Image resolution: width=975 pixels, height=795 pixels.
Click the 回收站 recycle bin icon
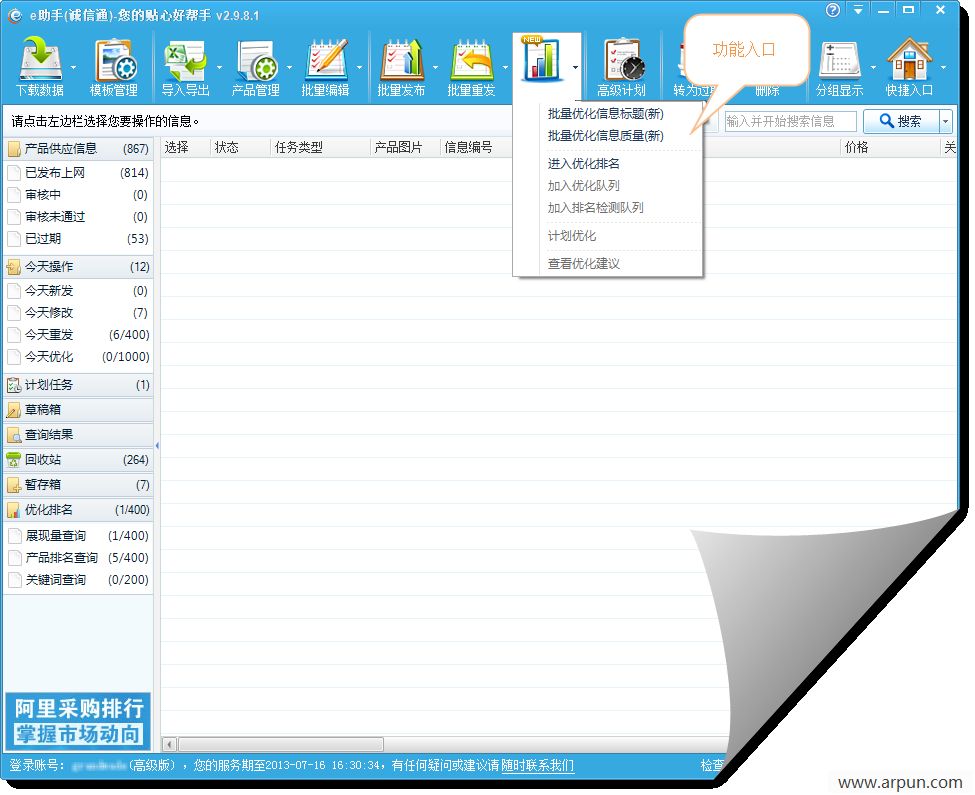click(14, 460)
